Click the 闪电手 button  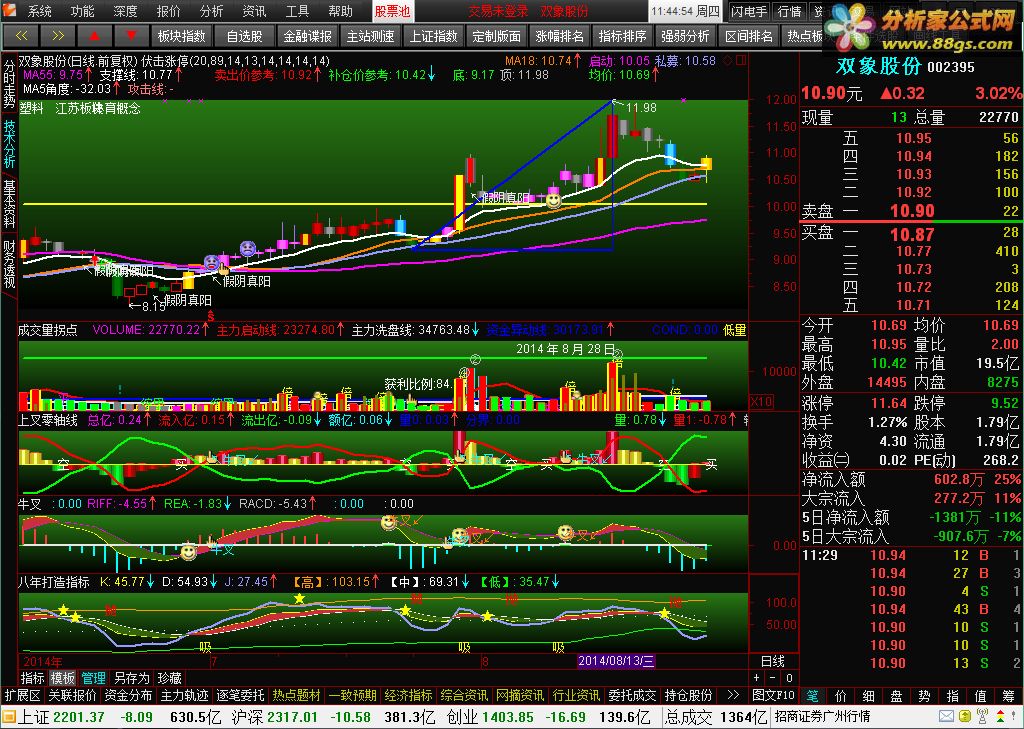748,11
